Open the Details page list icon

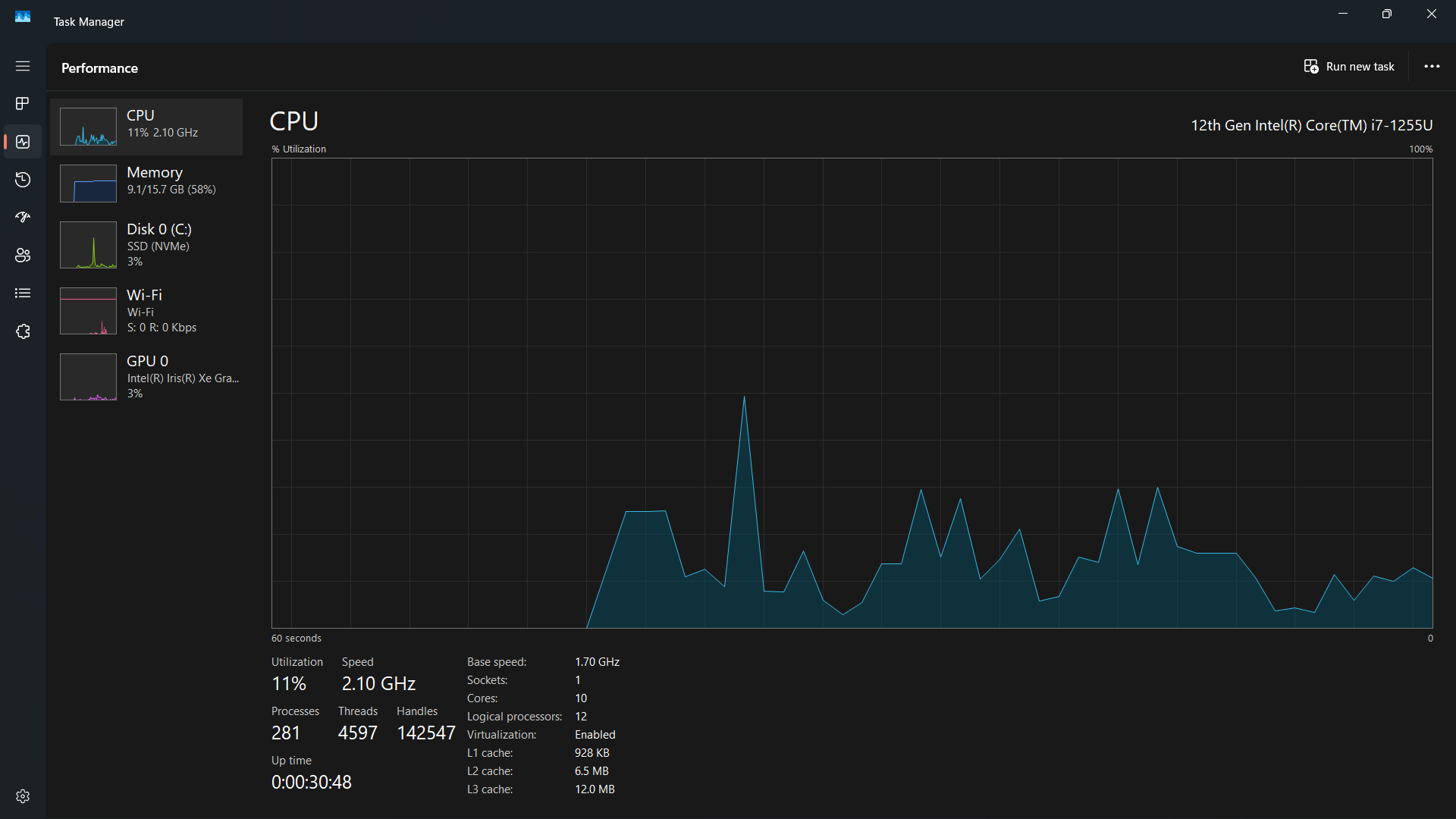pos(23,293)
